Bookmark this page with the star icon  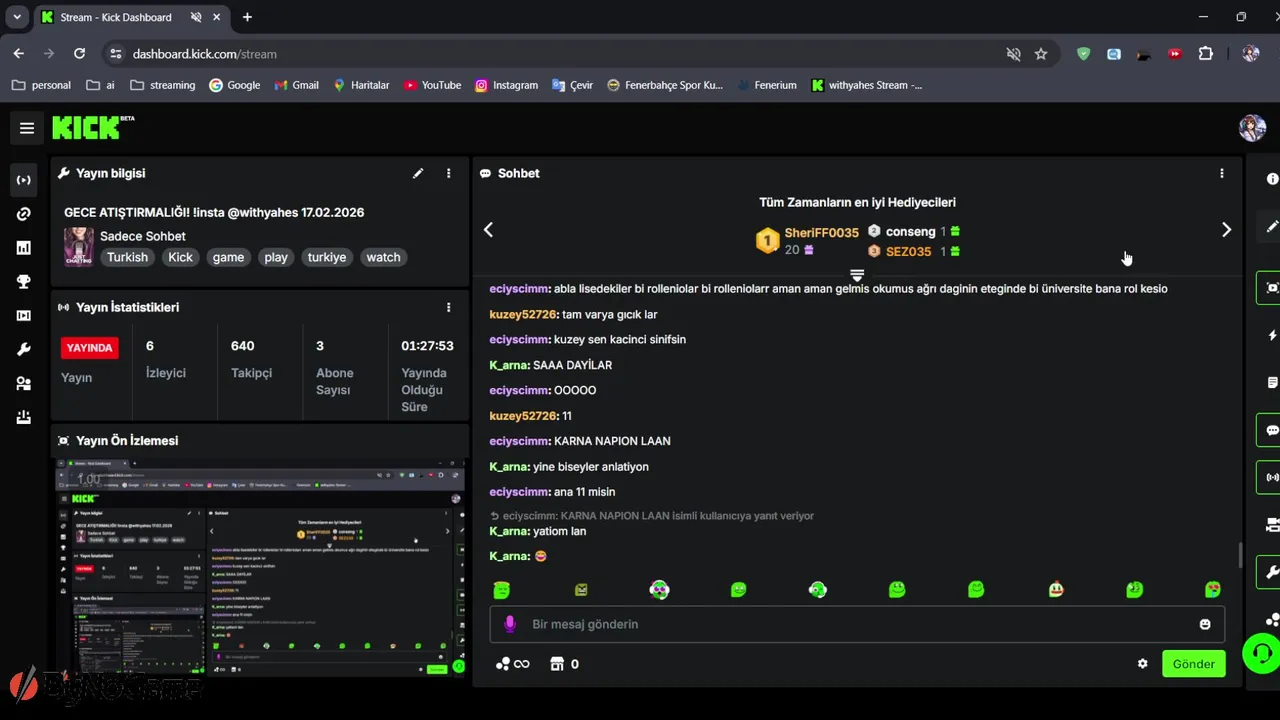point(1041,54)
